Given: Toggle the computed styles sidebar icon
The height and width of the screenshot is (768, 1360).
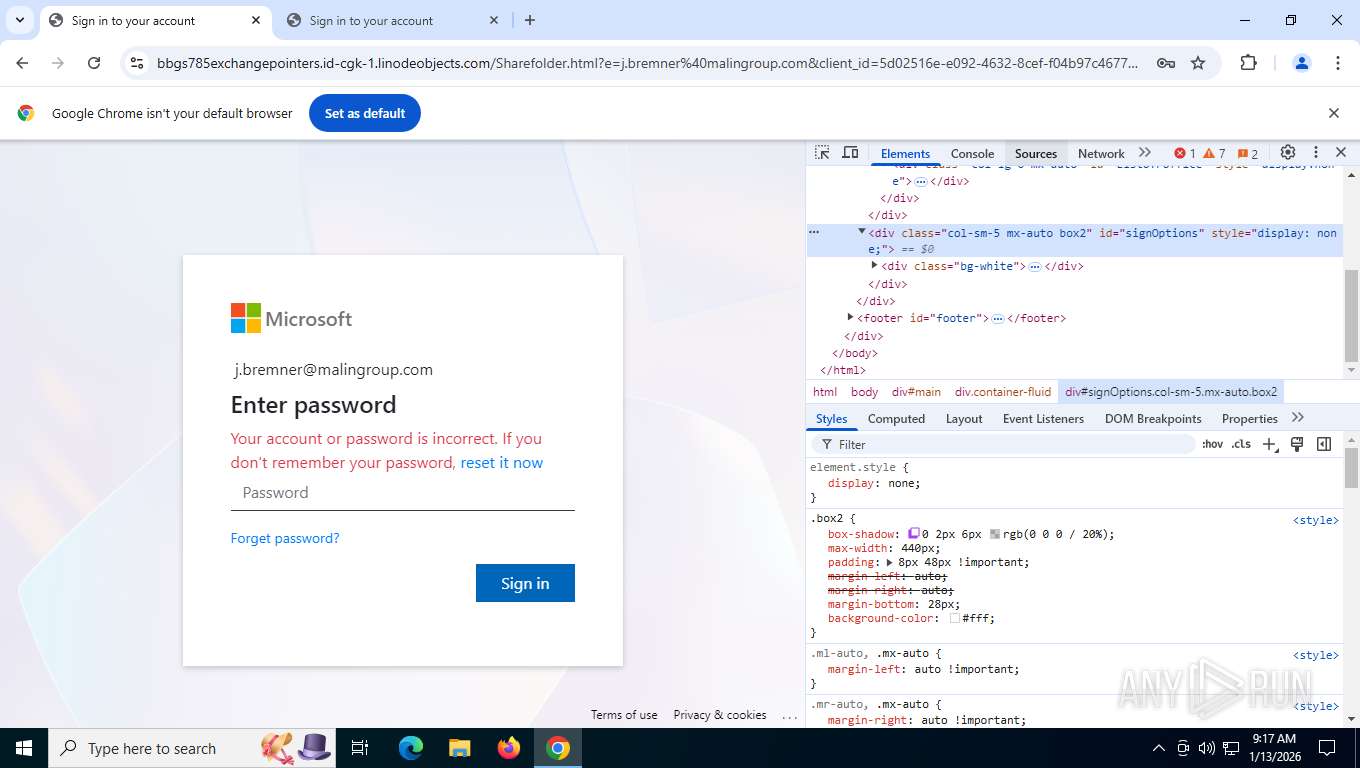Looking at the screenshot, I should point(1324,444).
